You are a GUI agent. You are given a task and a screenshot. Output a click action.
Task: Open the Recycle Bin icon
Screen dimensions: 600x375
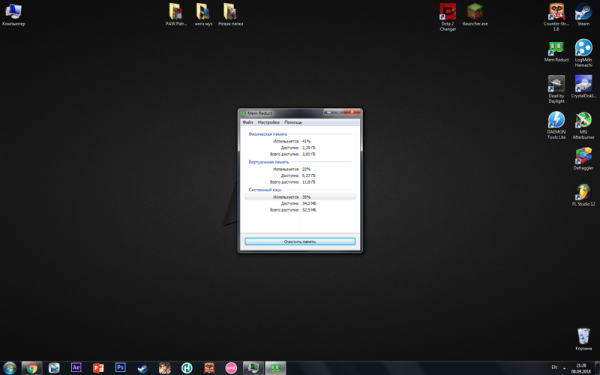click(583, 339)
